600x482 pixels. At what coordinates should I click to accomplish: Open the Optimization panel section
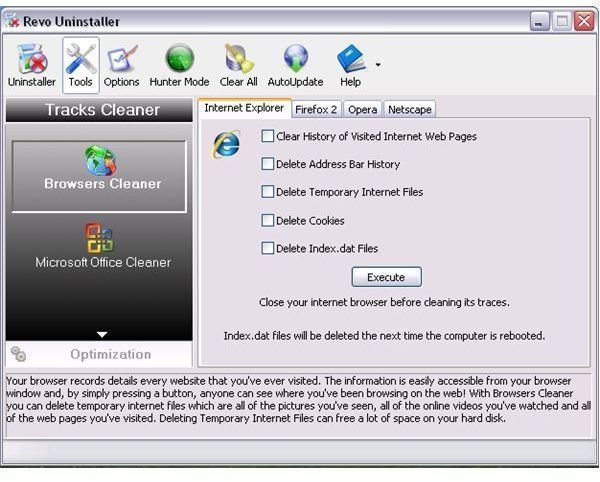(99, 354)
